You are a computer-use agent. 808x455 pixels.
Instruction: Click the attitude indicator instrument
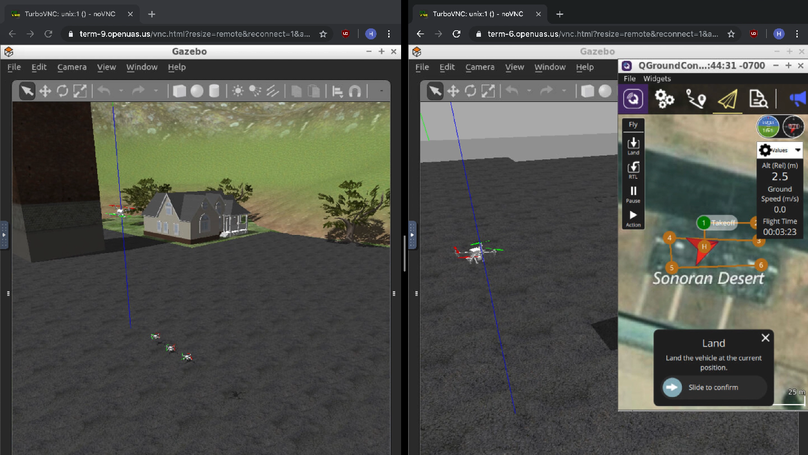(x=768, y=126)
